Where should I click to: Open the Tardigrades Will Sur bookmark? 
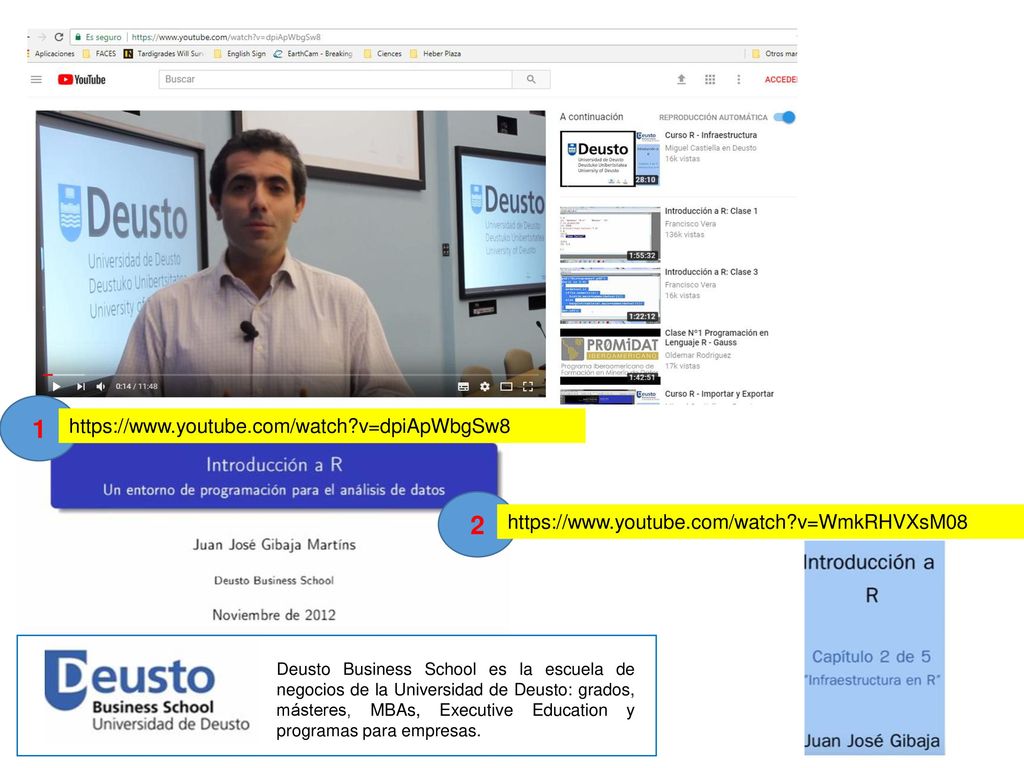164,54
